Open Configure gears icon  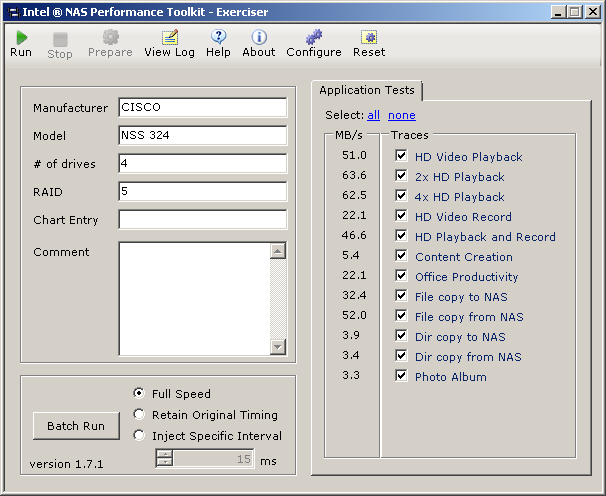(314, 37)
